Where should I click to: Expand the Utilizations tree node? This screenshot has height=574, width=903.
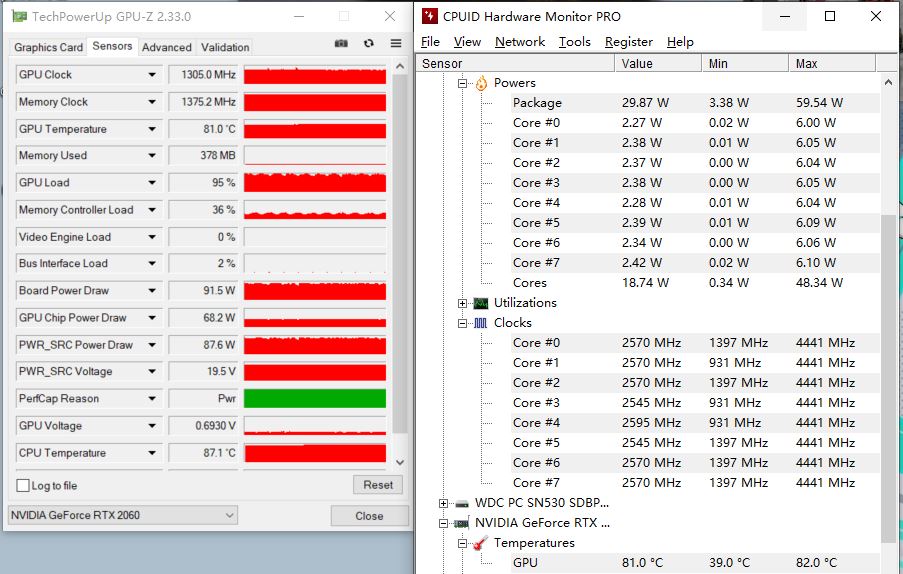[x=462, y=303]
